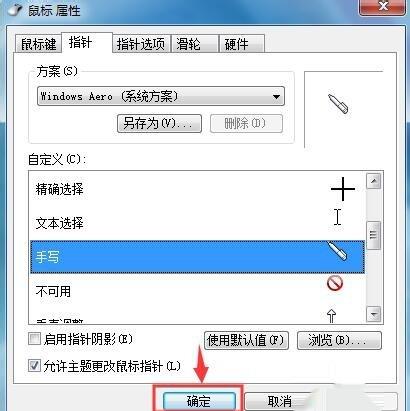Click the scheme dropdown arrow
This screenshot has width=410, height=411.
coord(276,97)
